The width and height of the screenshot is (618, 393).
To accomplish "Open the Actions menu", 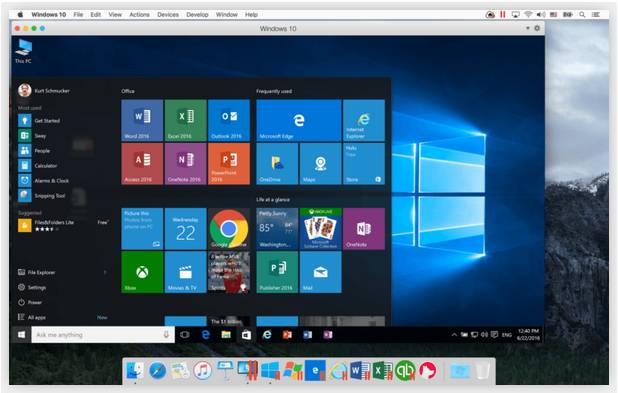I will (x=140, y=15).
